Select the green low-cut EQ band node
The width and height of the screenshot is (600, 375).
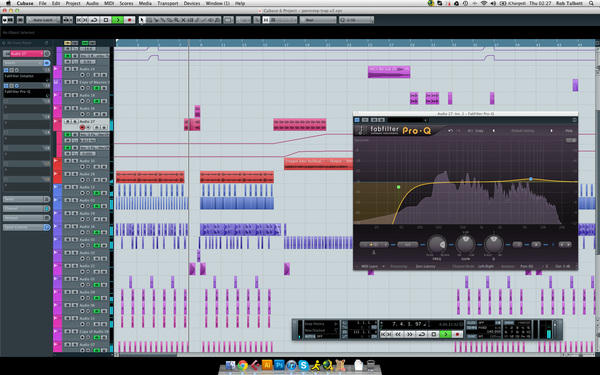398,187
